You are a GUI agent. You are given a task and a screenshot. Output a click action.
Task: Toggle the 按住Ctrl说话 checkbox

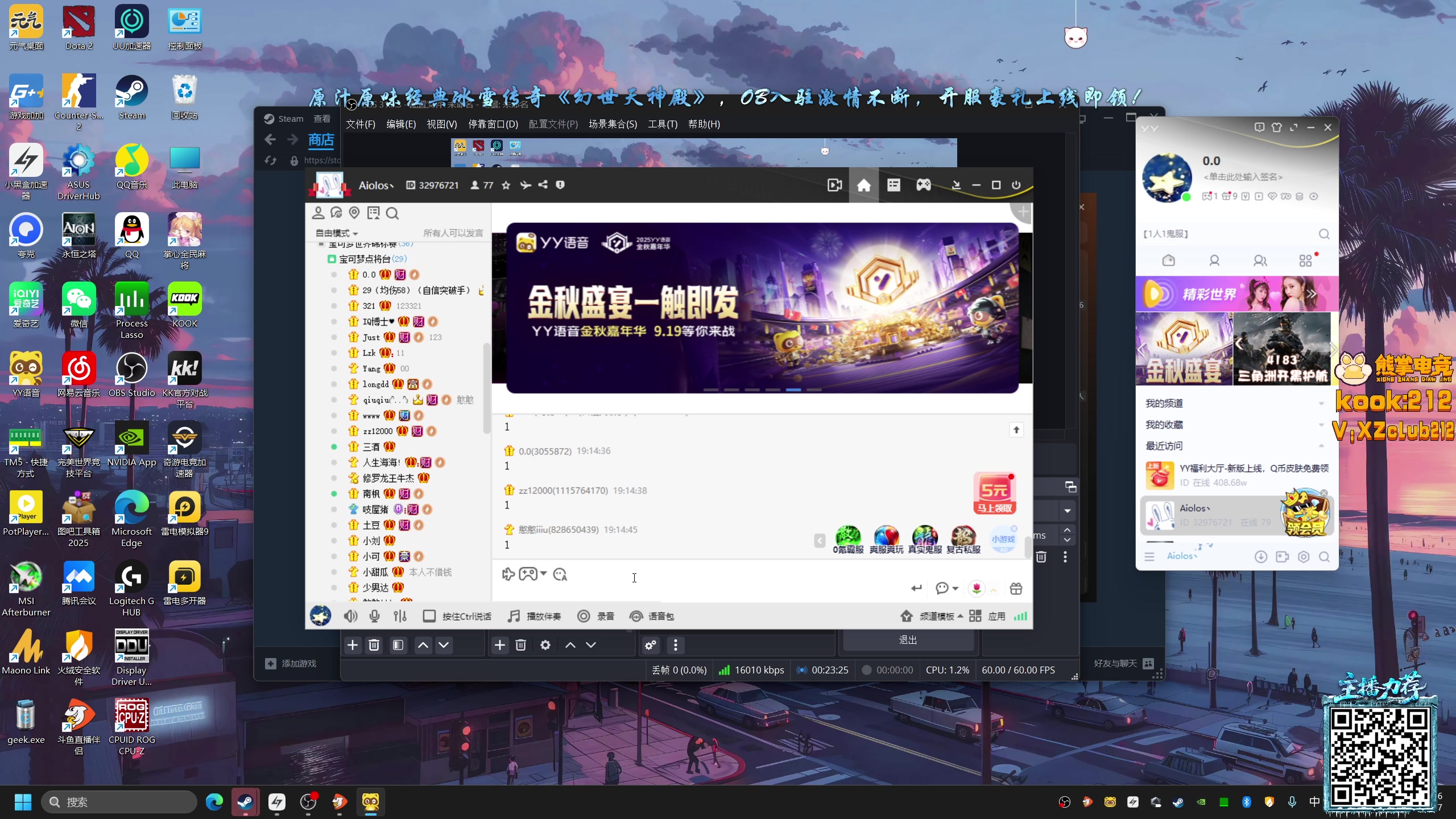[x=429, y=616]
